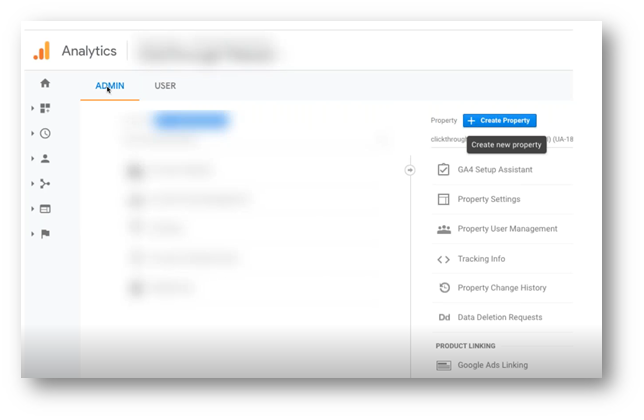Expand the Behavior section arrow in sidebar
This screenshot has width=644, height=420.
click(33, 209)
